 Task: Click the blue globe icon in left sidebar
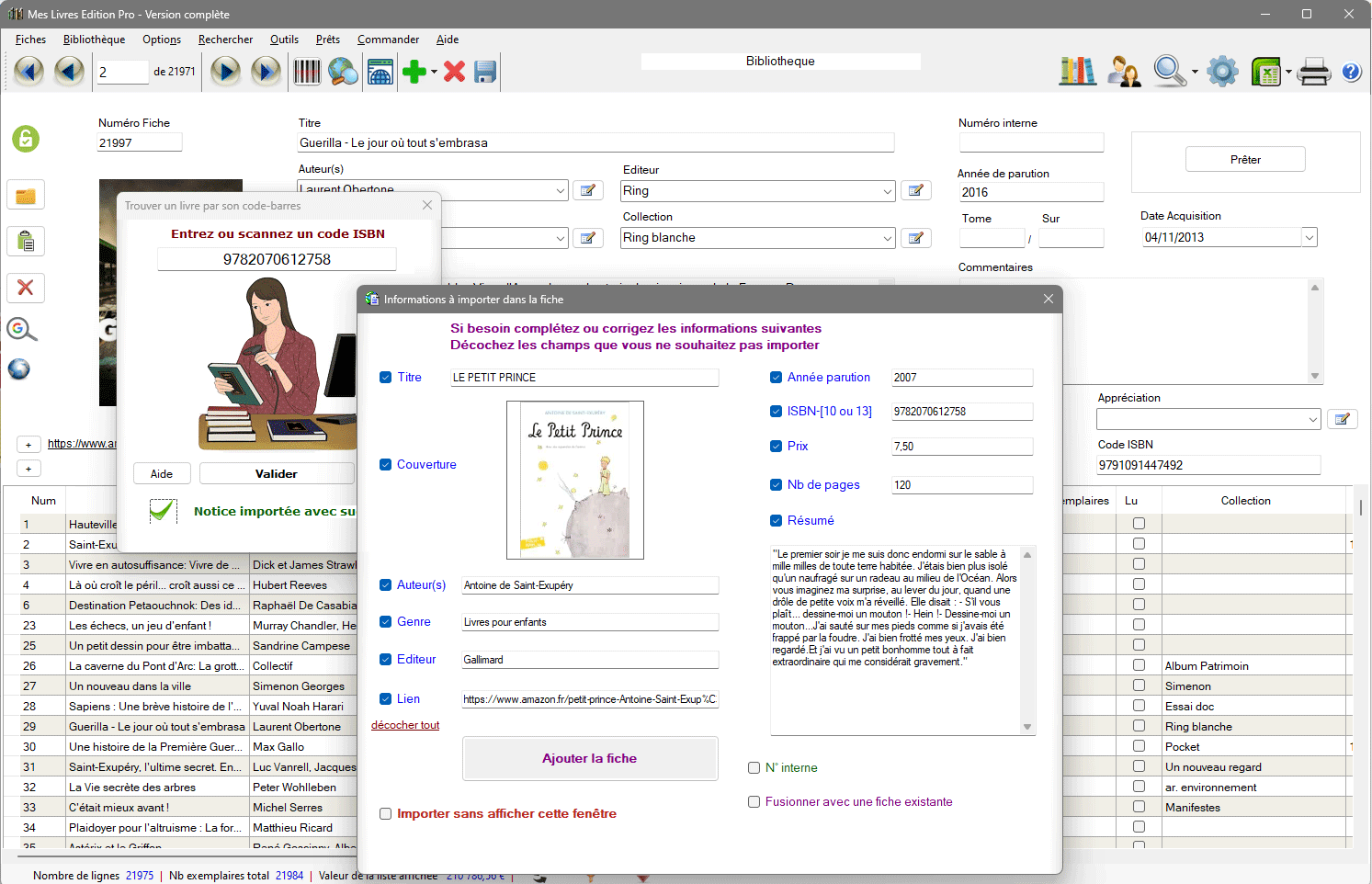point(19,368)
